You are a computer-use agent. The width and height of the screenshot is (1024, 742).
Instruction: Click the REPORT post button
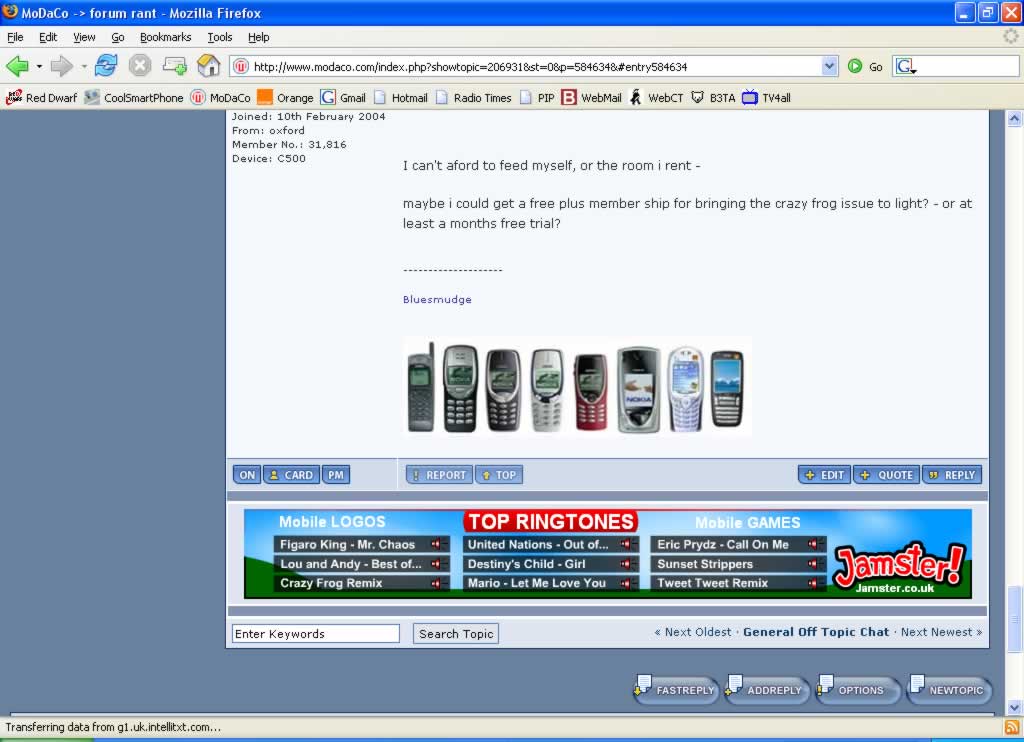pos(440,475)
